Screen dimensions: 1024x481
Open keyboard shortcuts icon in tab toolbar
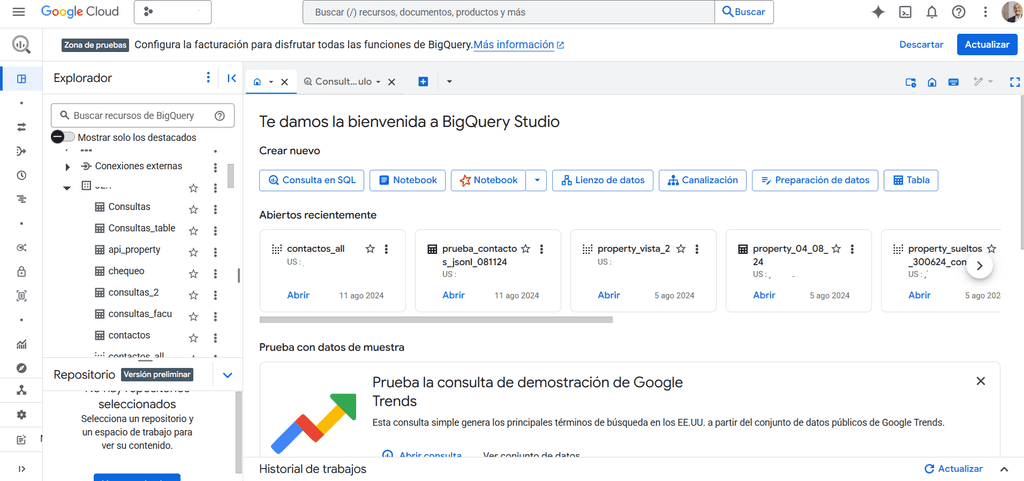coord(953,82)
